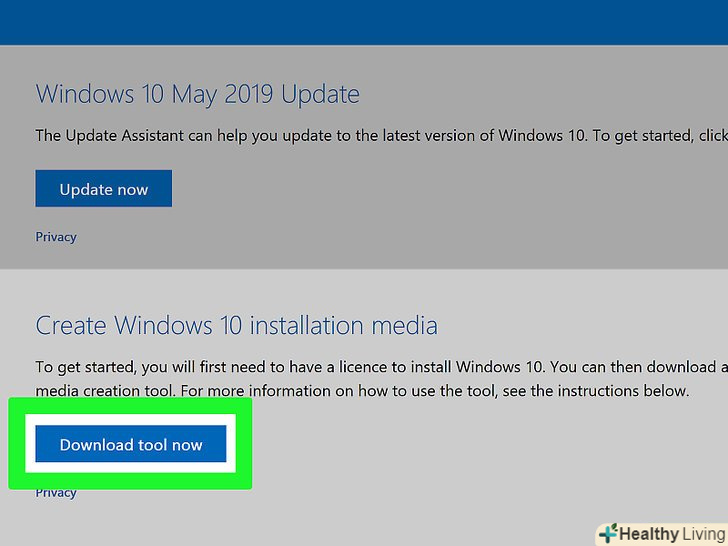
Task: Click the "Healthy Living" watermark text
Action: coord(671,534)
